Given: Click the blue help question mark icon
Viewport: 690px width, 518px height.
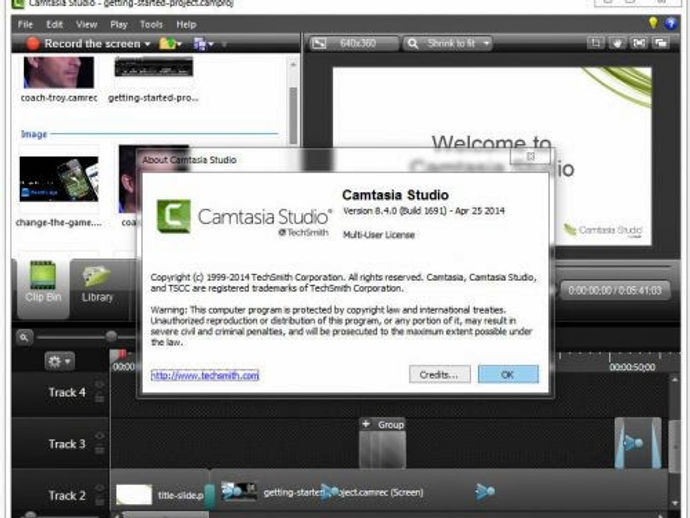Looking at the screenshot, I should (x=671, y=23).
